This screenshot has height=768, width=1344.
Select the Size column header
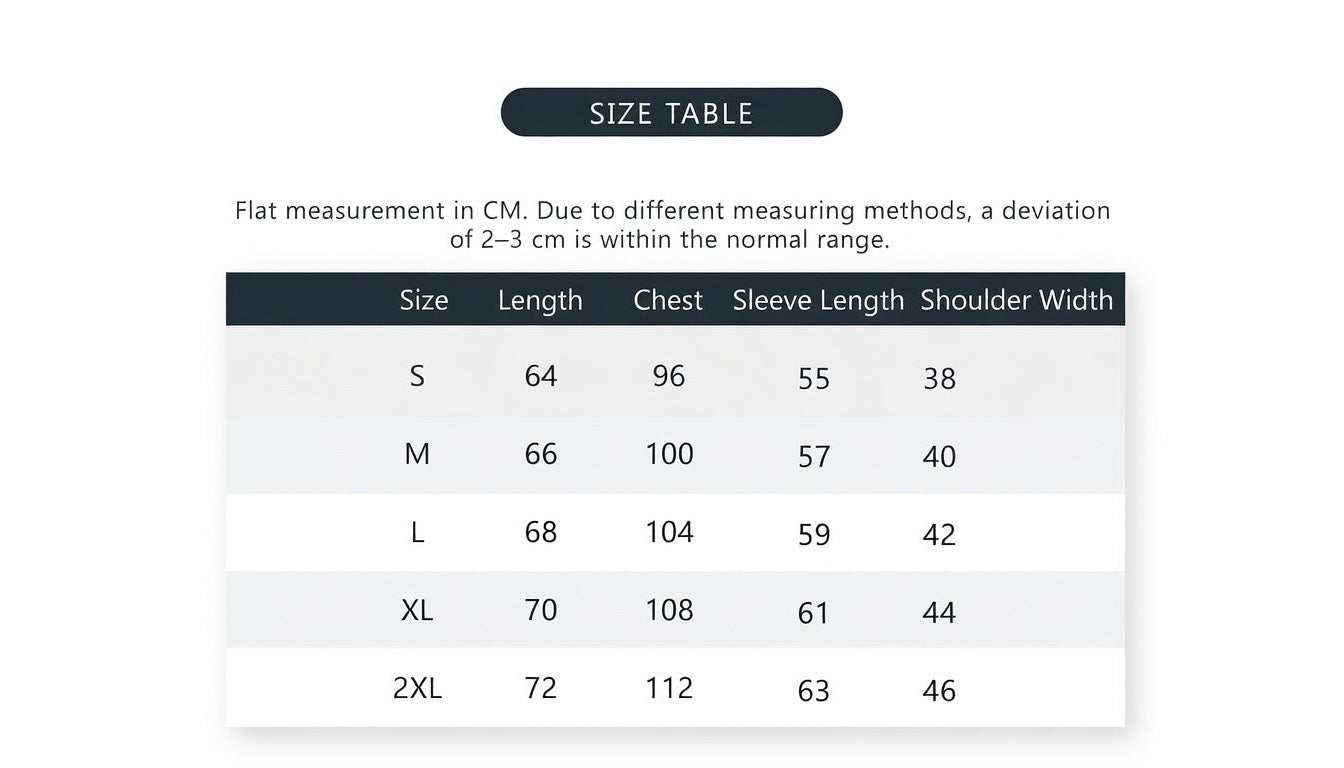pyautogui.click(x=424, y=300)
